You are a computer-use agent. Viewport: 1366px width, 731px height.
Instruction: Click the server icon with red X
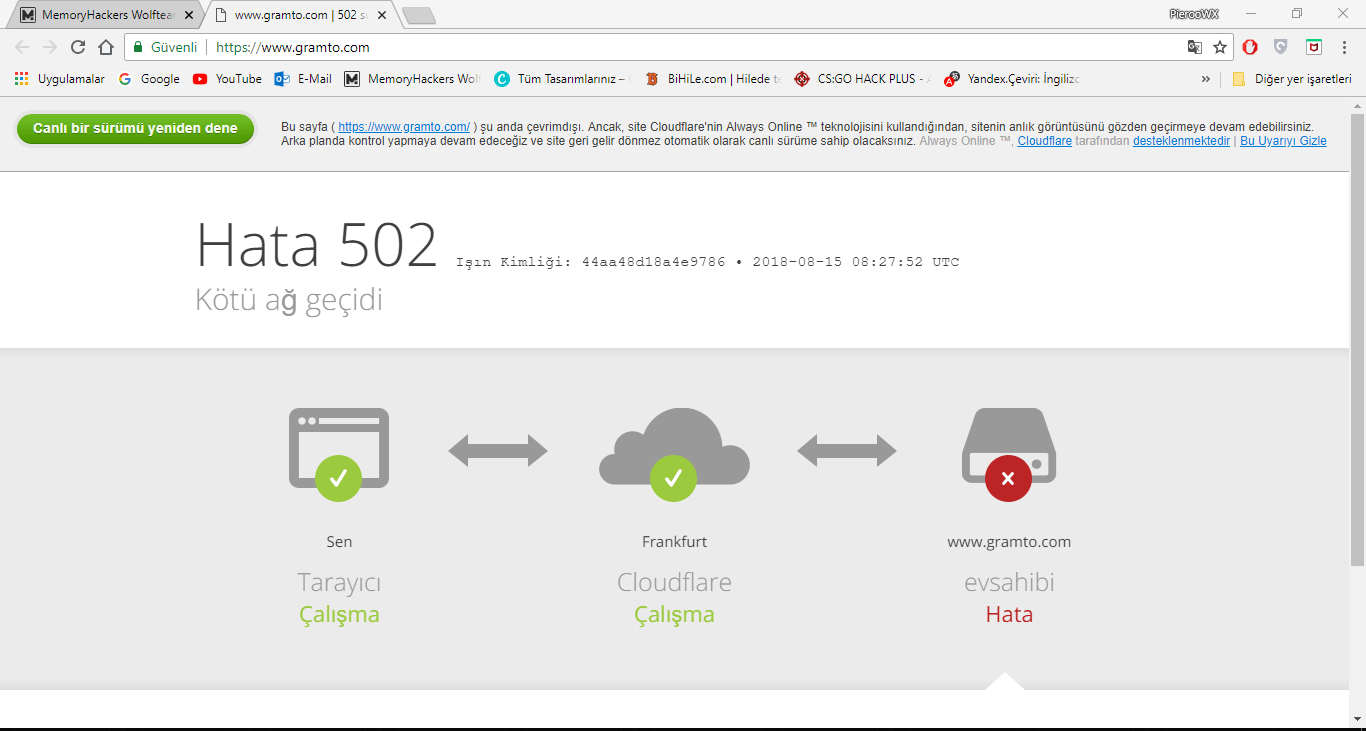click(1009, 454)
